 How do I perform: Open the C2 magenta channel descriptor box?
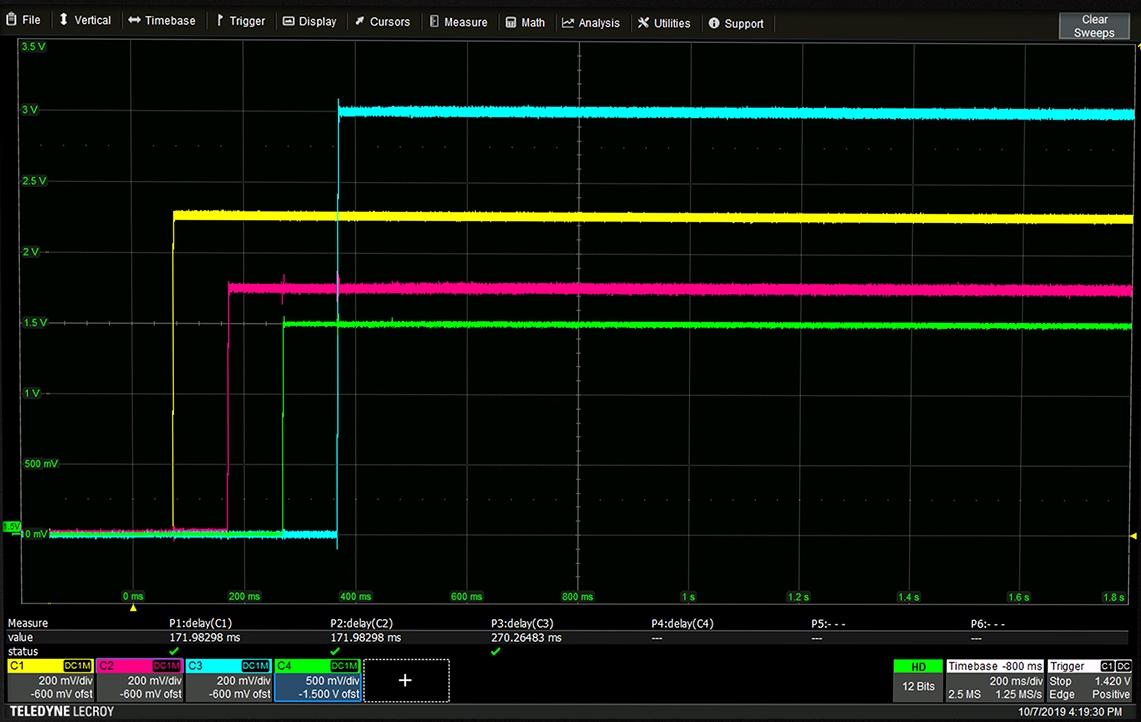140,680
